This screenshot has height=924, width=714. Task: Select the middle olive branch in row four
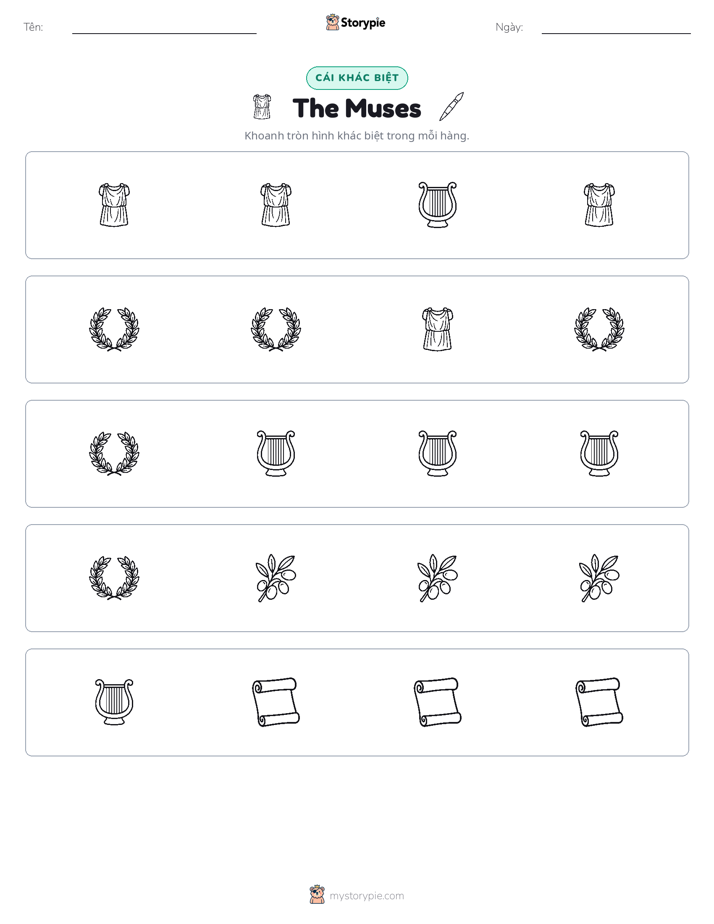tap(437, 578)
